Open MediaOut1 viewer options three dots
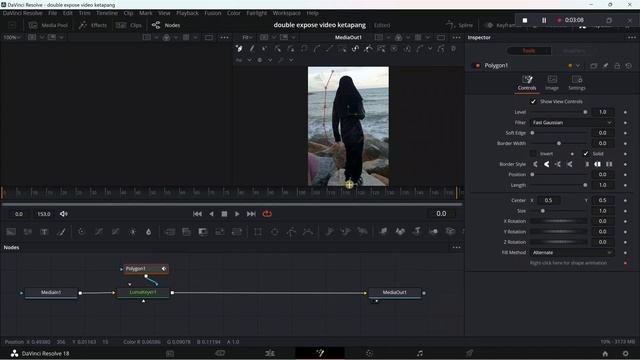Image resolution: width=640 pixels, height=360 pixels. pyautogui.click(x=456, y=37)
